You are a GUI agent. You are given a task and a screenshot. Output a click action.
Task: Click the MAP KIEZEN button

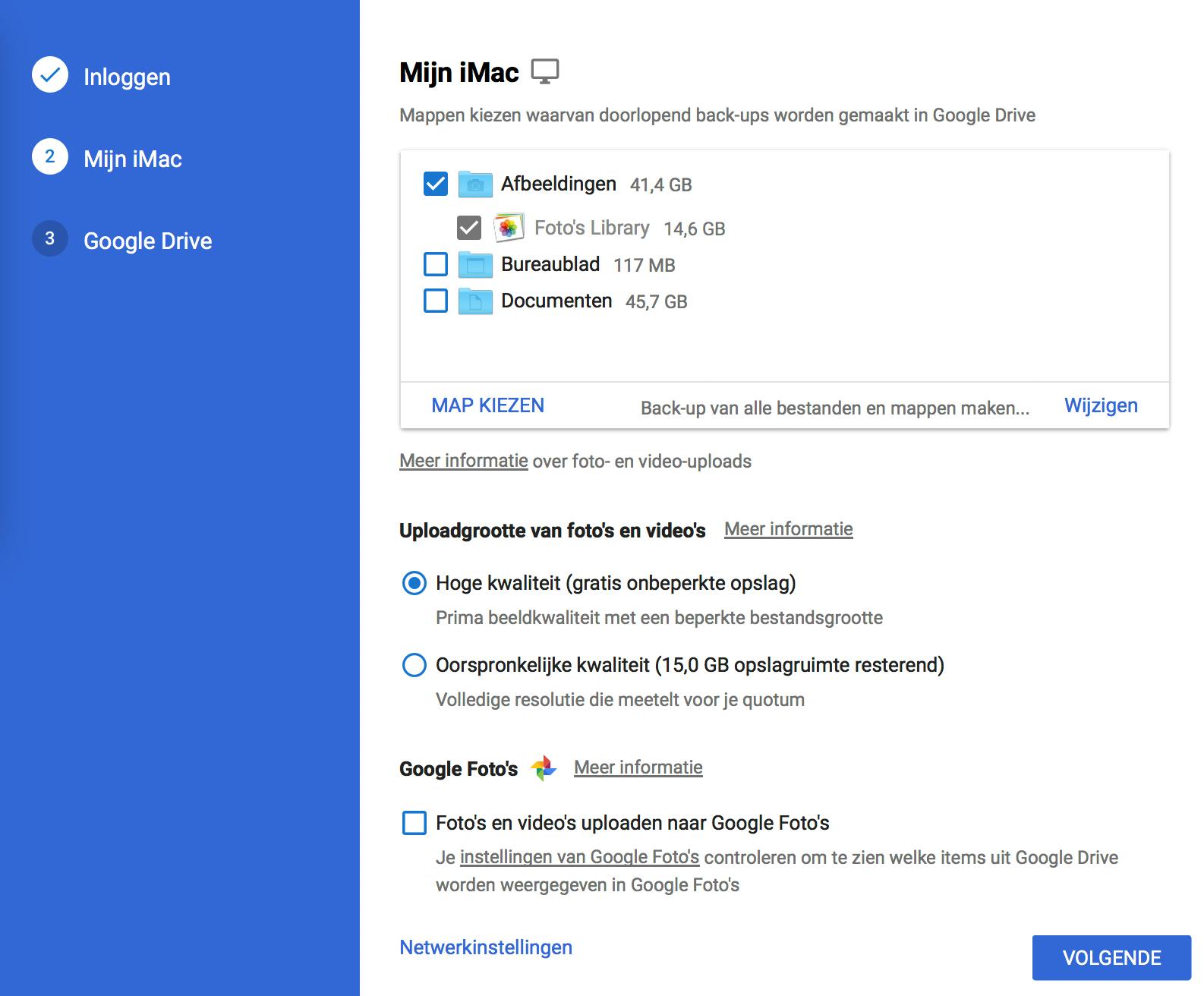(x=487, y=405)
